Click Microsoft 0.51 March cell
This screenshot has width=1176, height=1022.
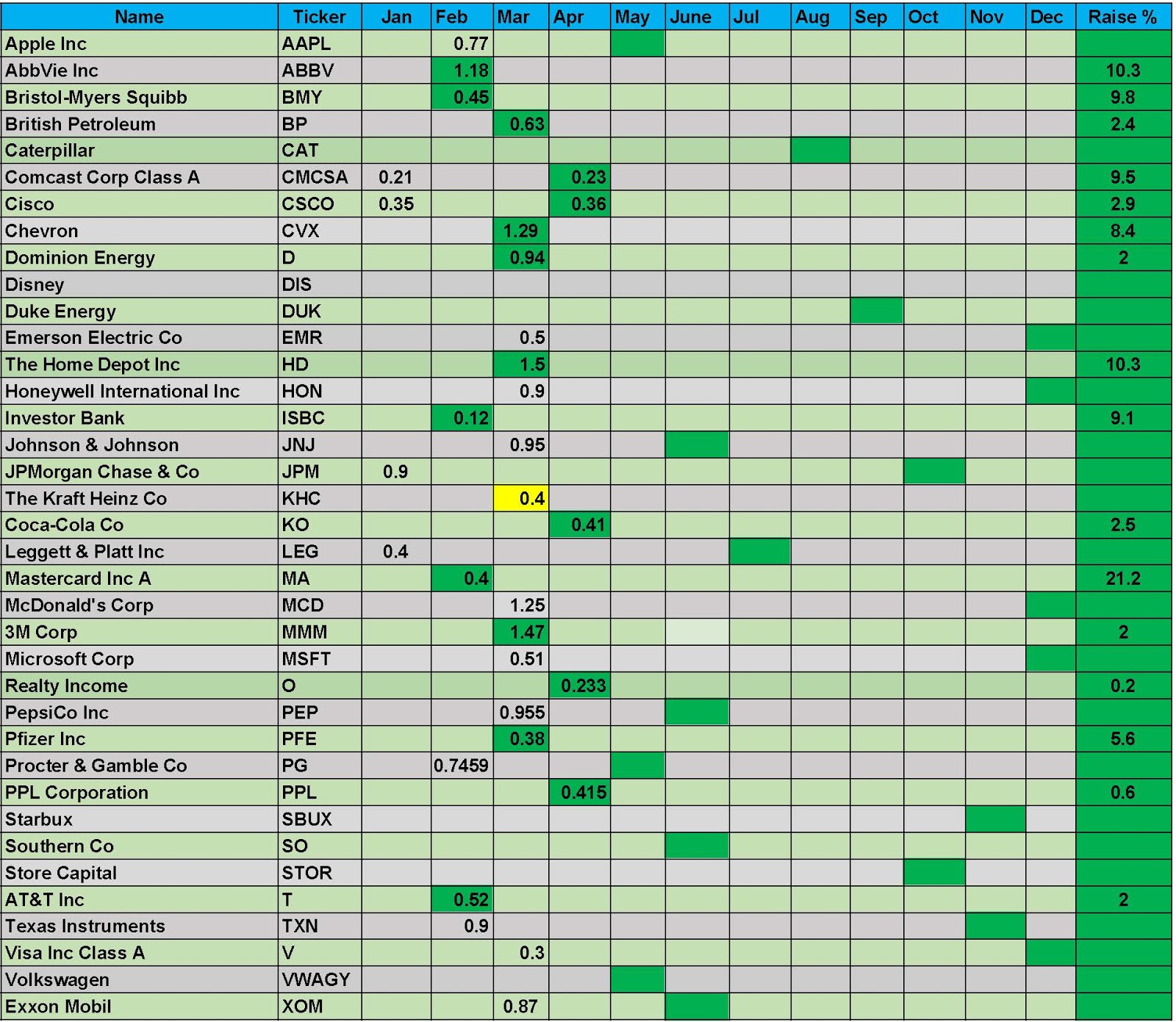[x=520, y=658]
